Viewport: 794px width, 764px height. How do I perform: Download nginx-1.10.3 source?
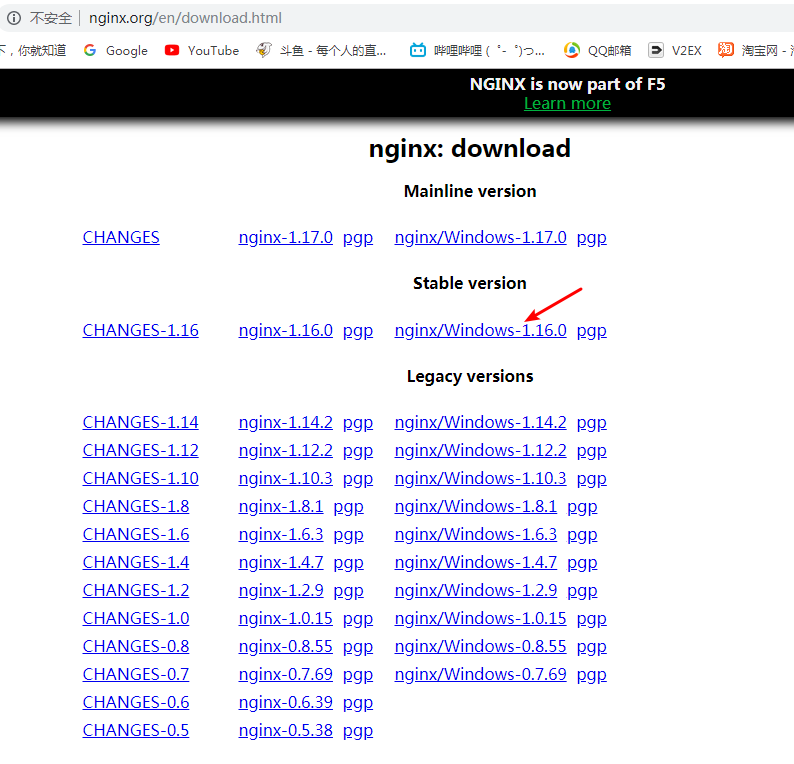(x=286, y=478)
